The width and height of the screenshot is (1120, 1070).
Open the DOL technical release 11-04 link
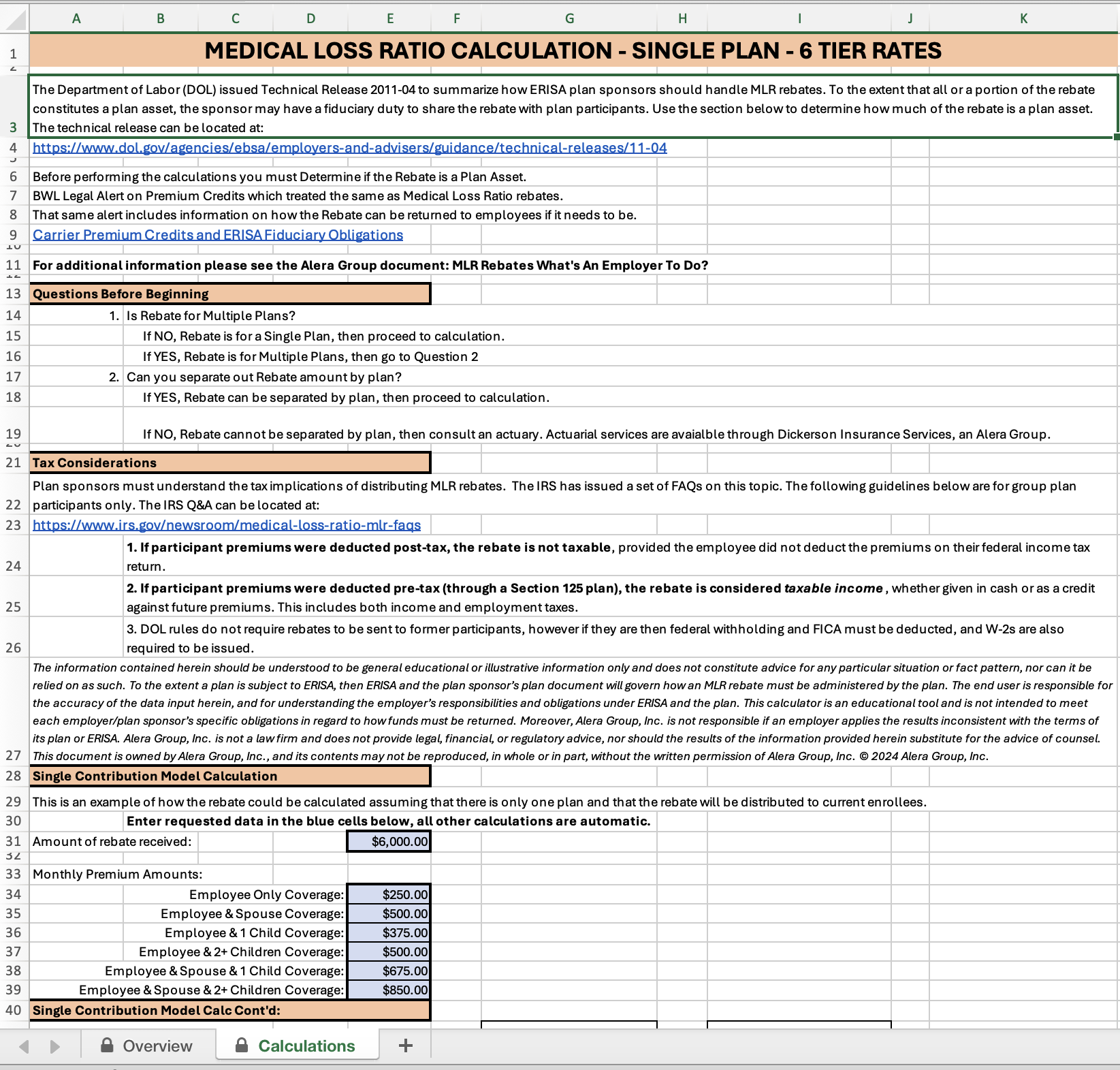point(350,148)
